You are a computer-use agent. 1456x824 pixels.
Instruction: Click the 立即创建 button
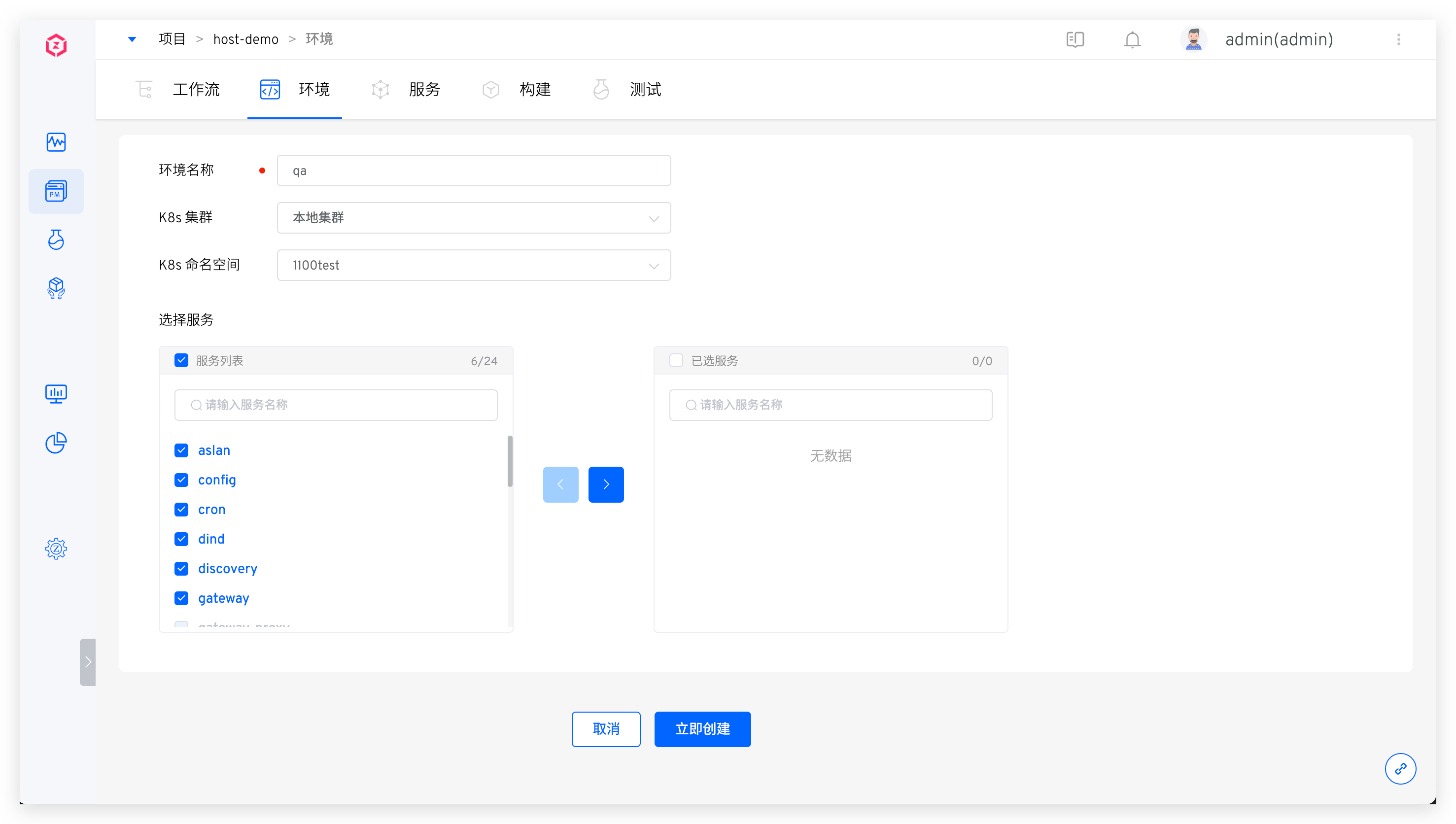pos(702,729)
